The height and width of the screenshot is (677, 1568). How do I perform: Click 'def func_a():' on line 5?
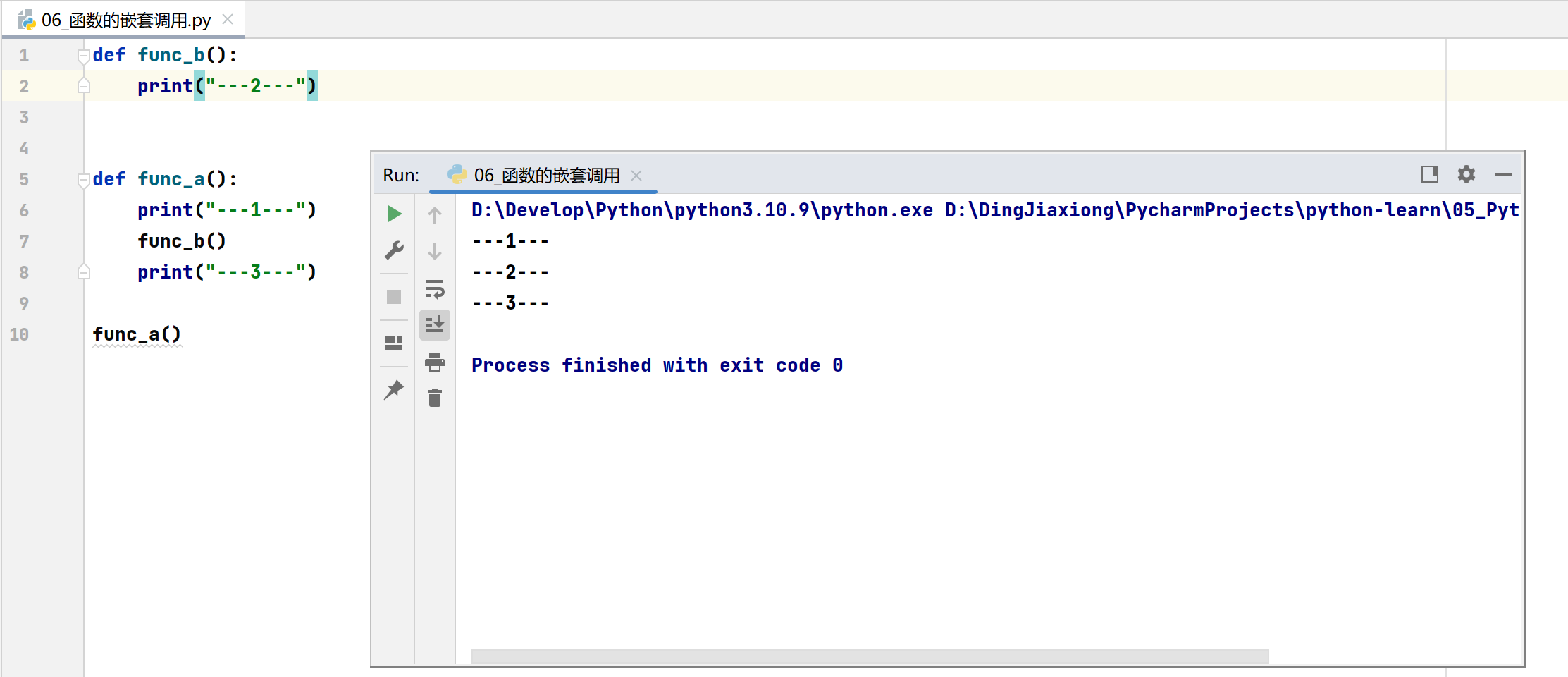tap(165, 179)
